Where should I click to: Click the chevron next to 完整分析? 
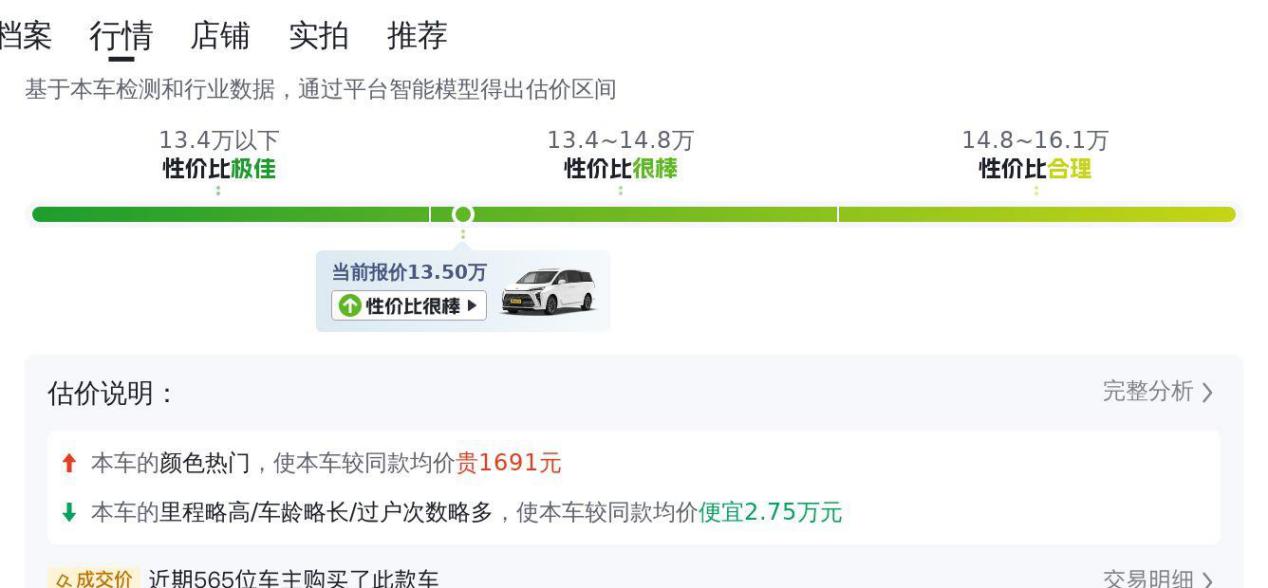[1207, 392]
